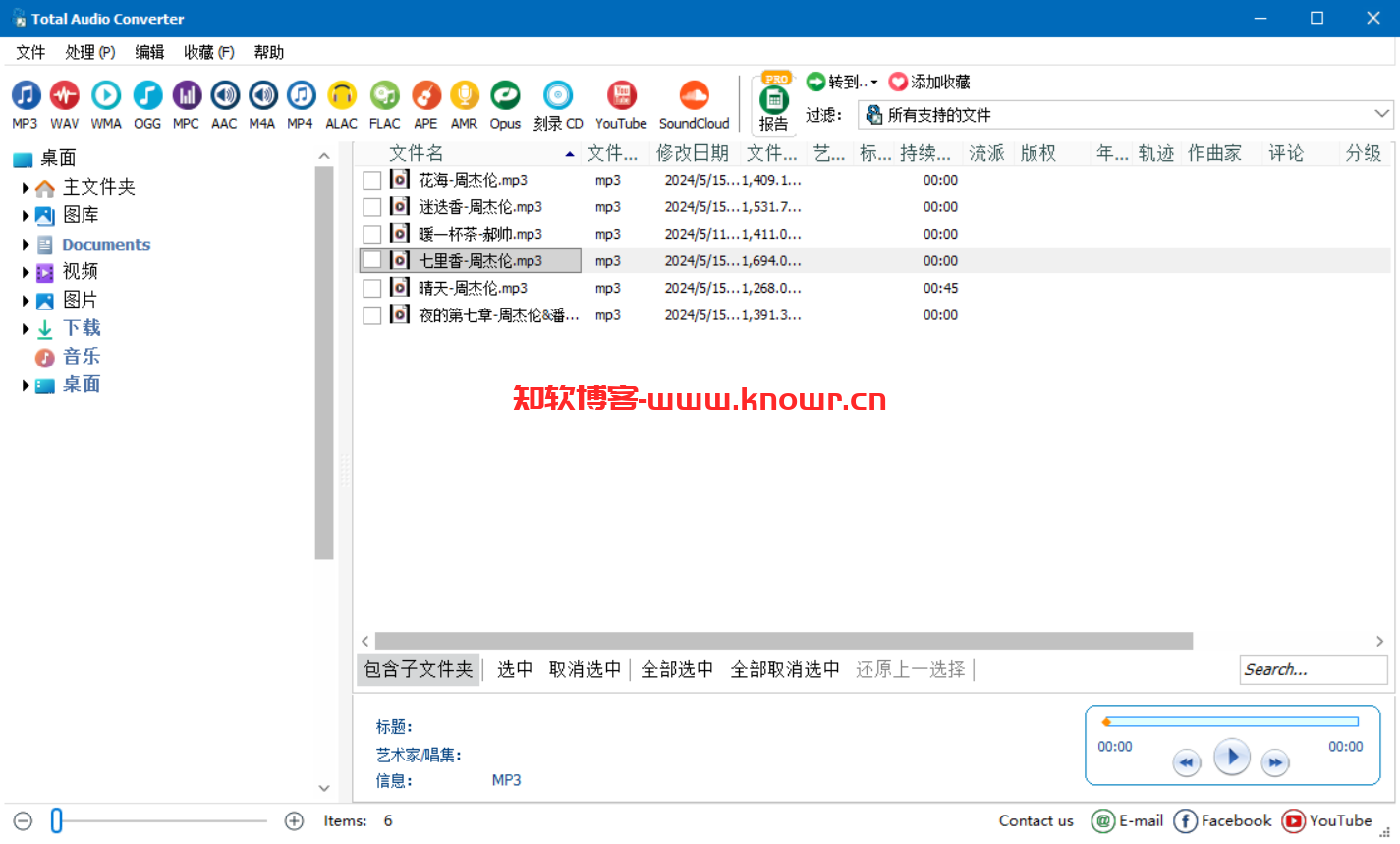Sort by the 修改日期 column header

pyautogui.click(x=694, y=153)
